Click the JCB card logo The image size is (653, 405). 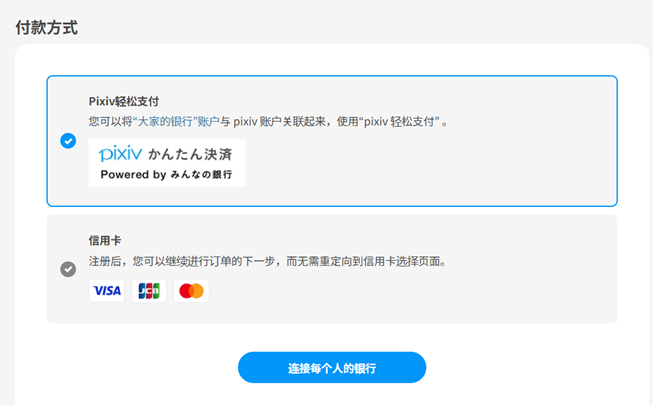pos(149,291)
